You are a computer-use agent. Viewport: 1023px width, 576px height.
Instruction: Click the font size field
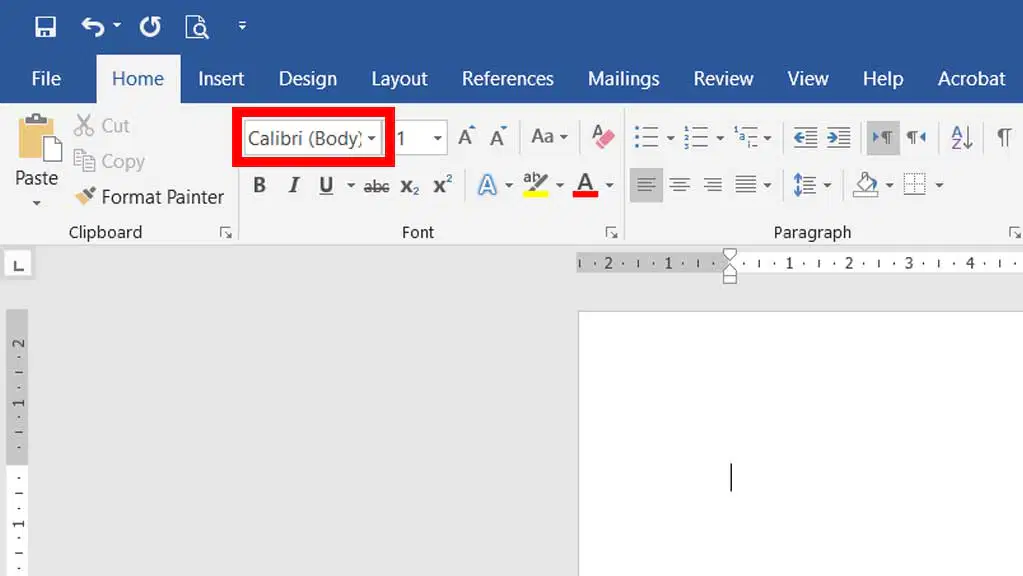[412, 138]
